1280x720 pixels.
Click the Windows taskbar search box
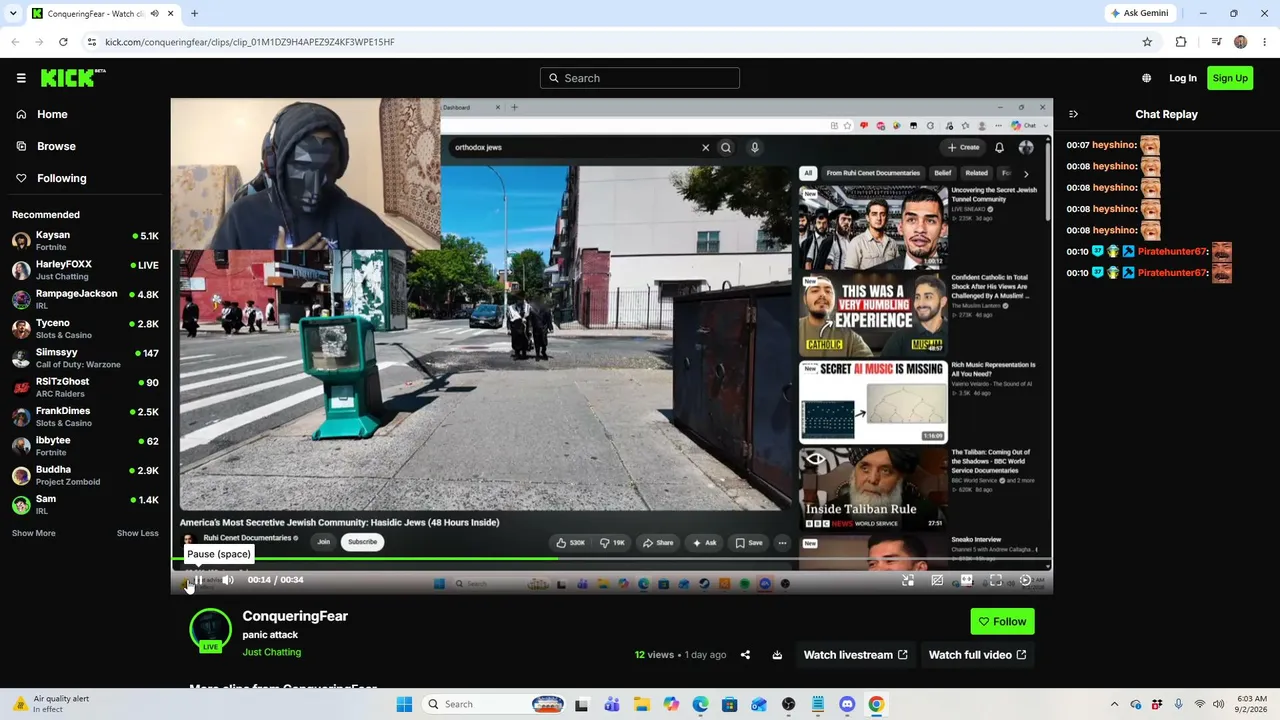pyautogui.click(x=494, y=704)
